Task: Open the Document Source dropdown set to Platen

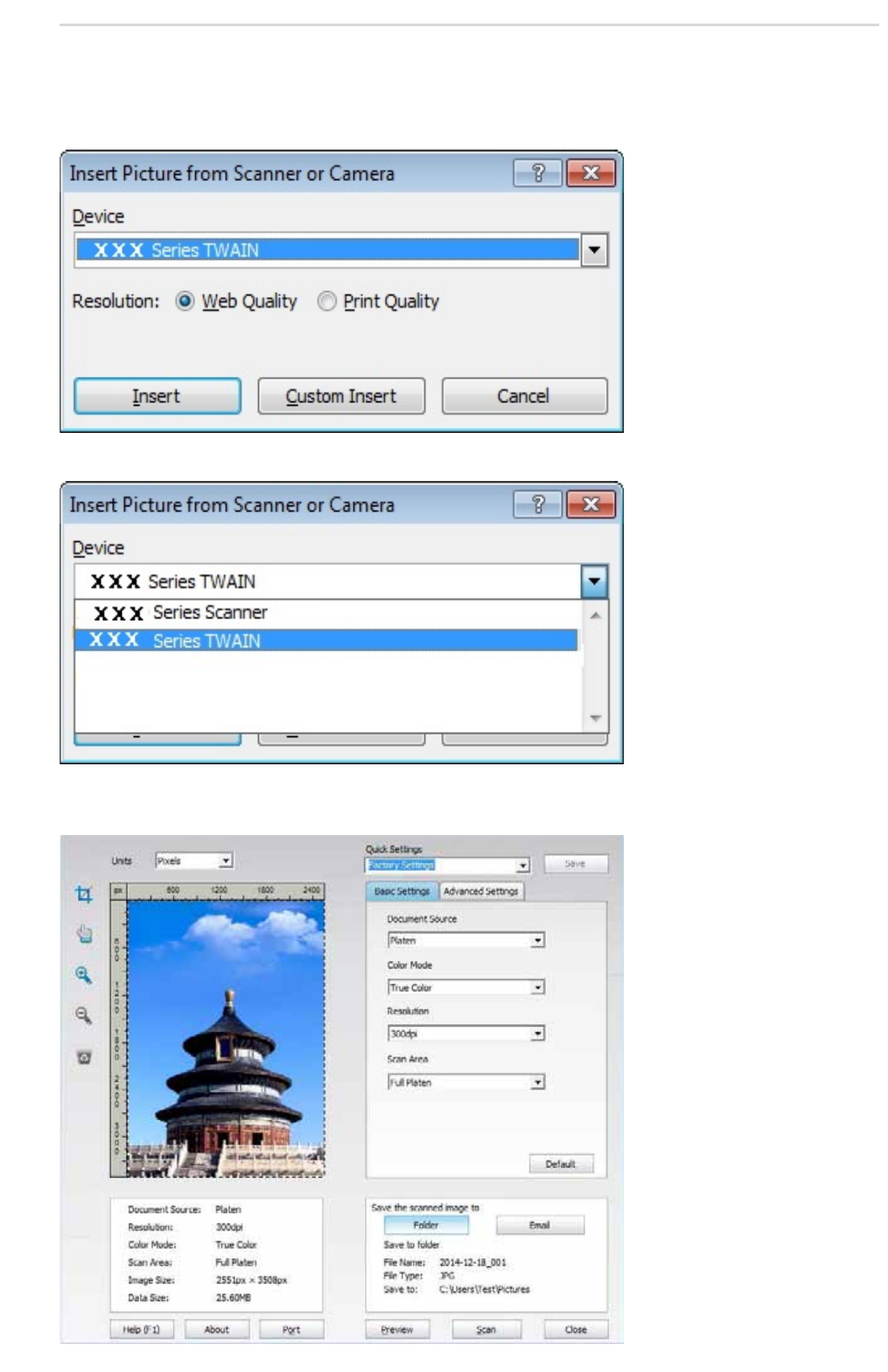Action: coord(537,940)
